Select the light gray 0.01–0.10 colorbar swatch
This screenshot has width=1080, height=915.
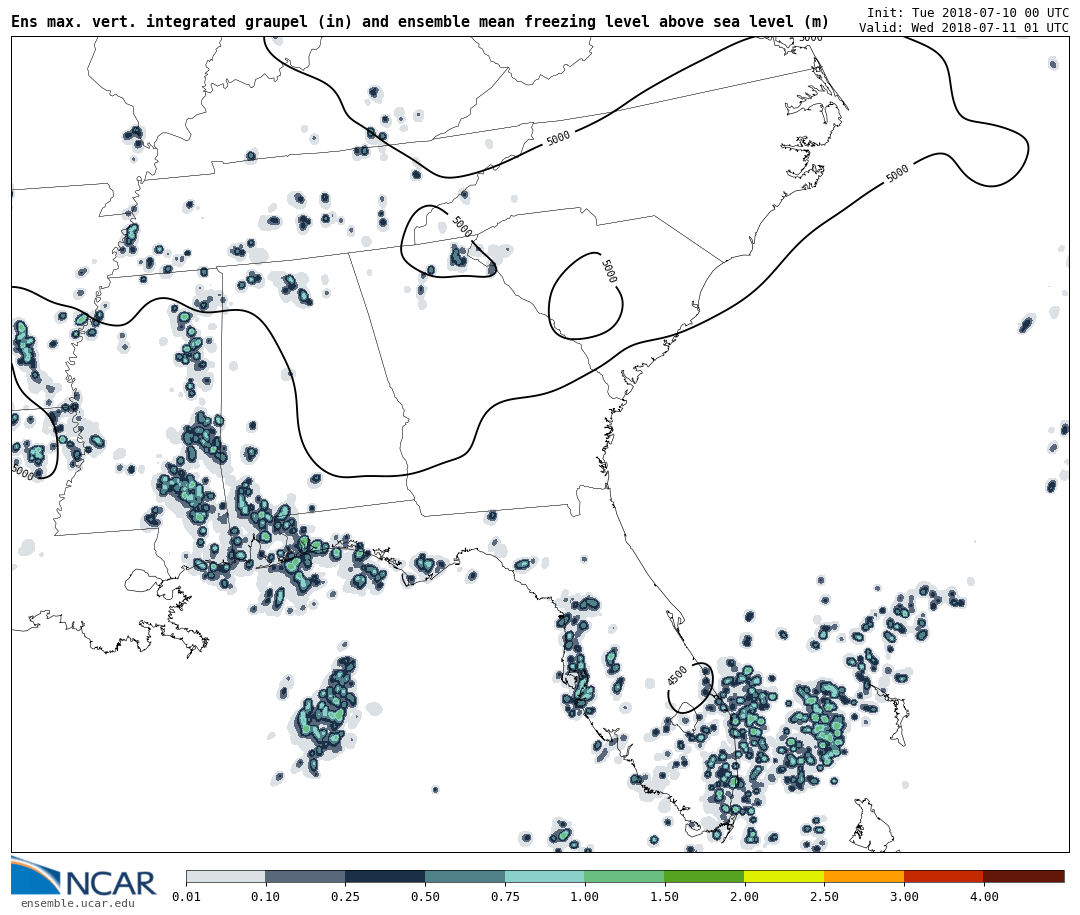[x=225, y=876]
